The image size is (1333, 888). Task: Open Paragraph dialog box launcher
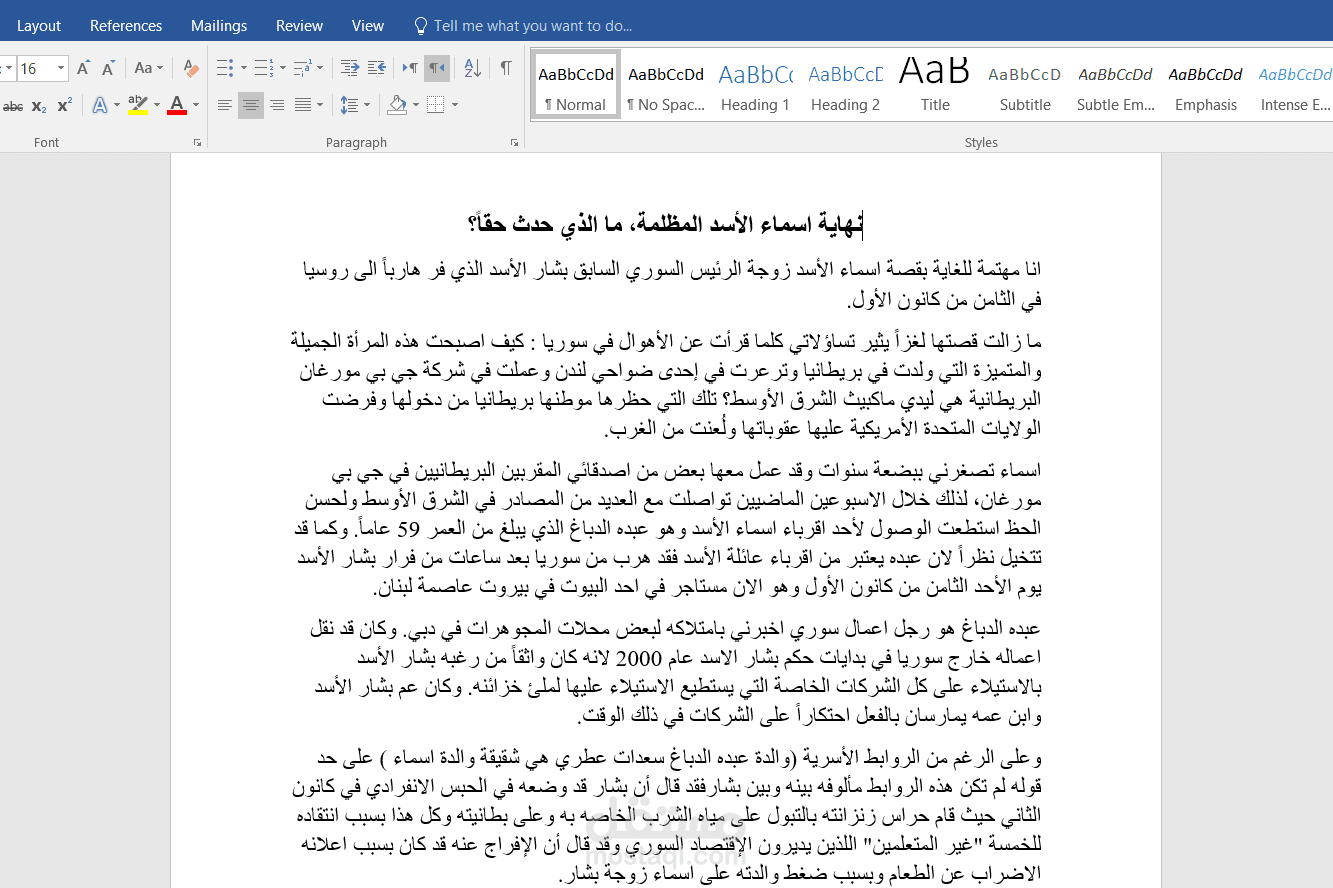point(515,143)
